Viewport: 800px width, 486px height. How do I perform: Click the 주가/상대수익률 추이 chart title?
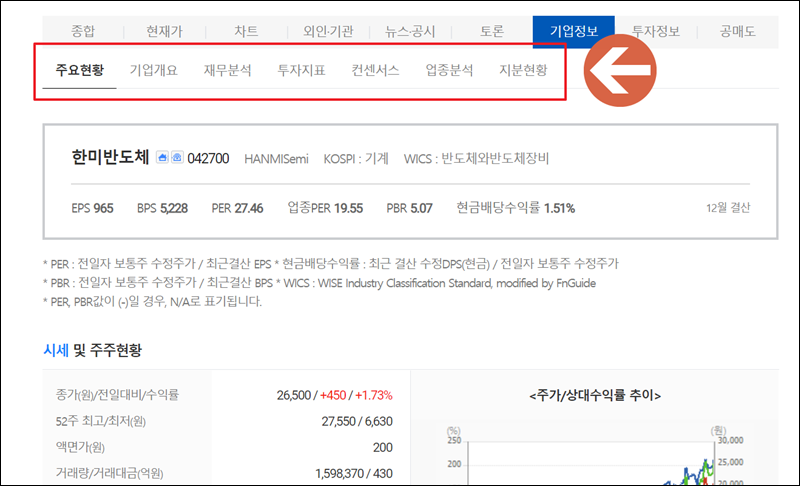pyautogui.click(x=595, y=395)
